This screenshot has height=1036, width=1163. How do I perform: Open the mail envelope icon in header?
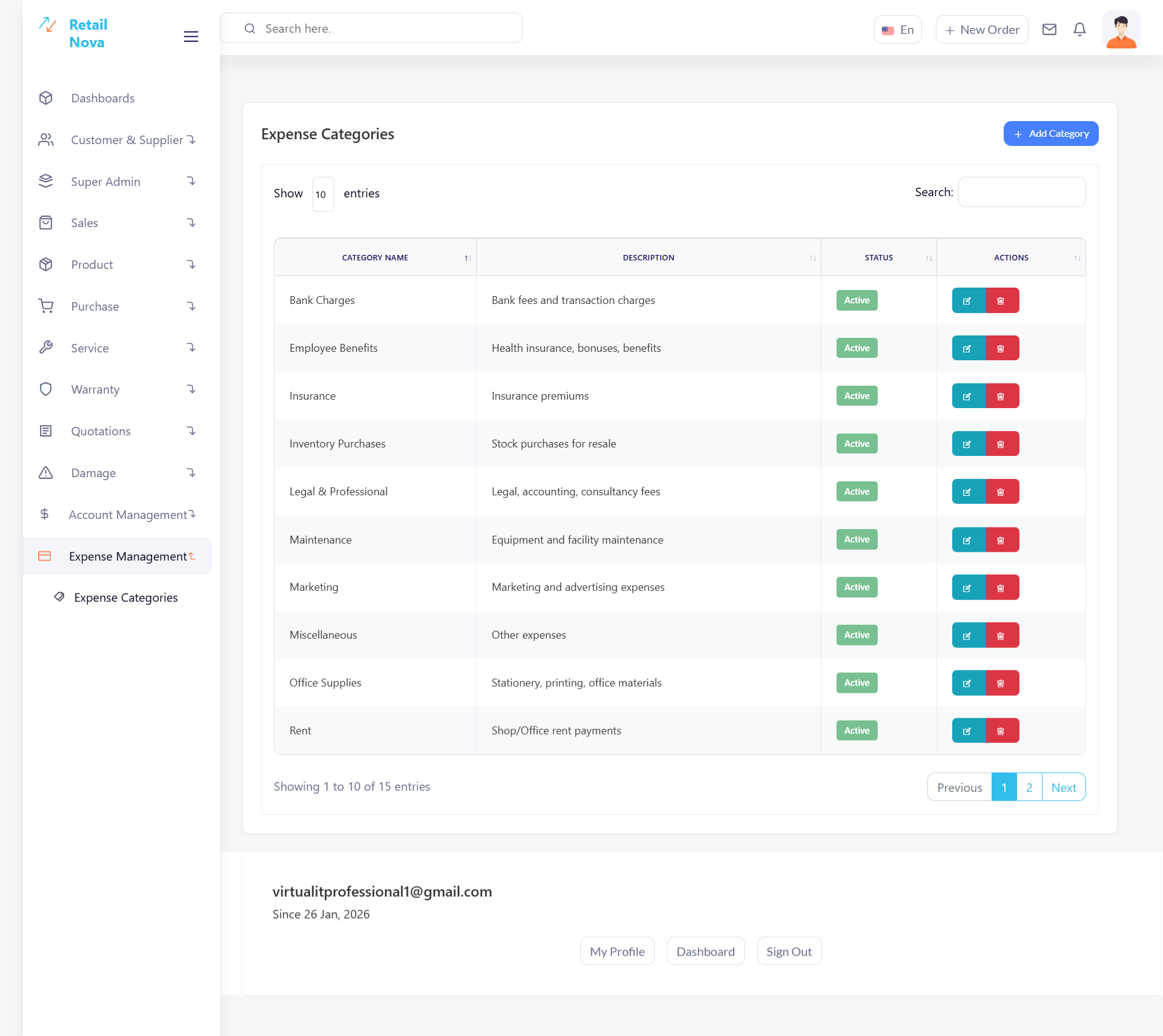point(1049,29)
